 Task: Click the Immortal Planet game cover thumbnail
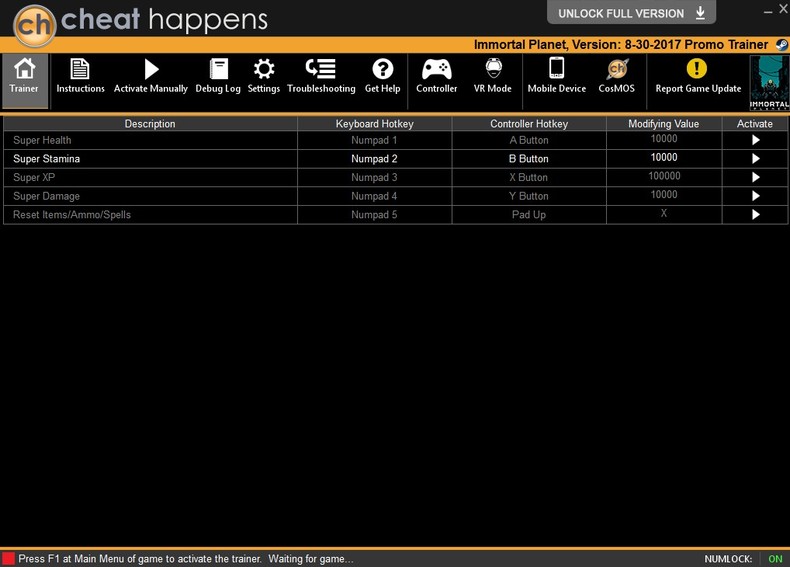769,83
